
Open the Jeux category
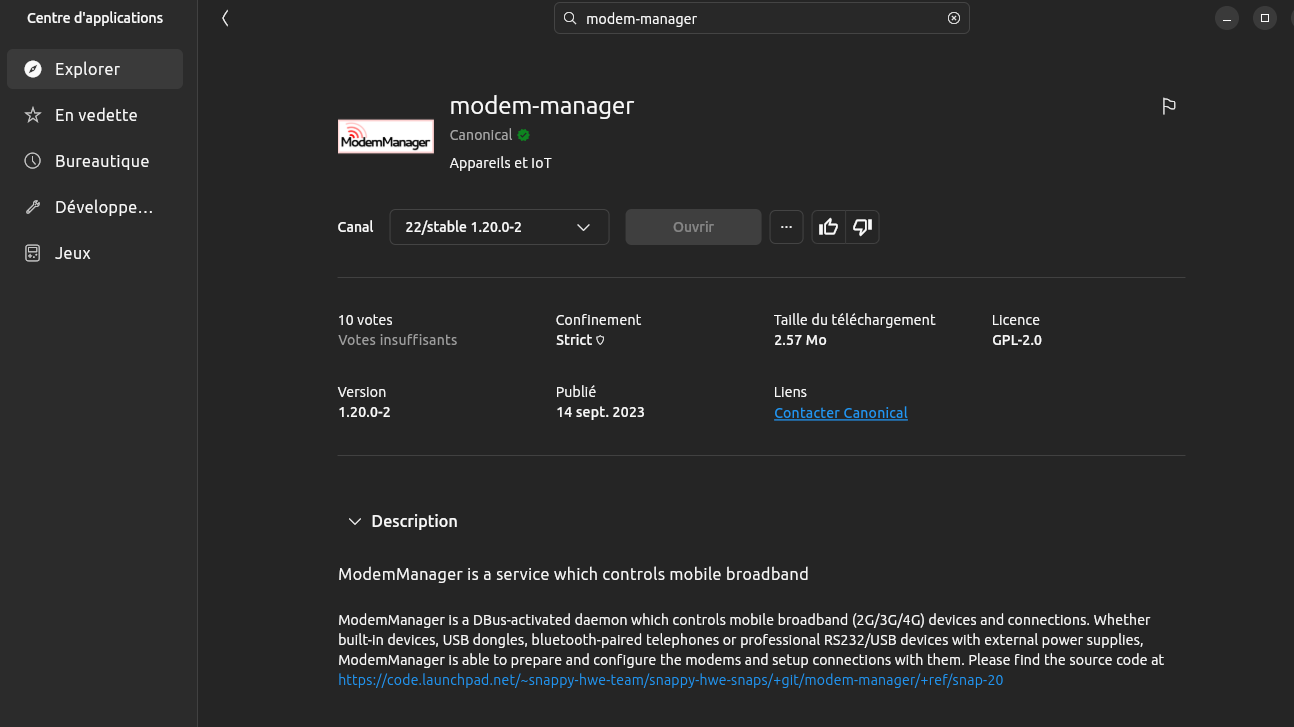click(95, 253)
